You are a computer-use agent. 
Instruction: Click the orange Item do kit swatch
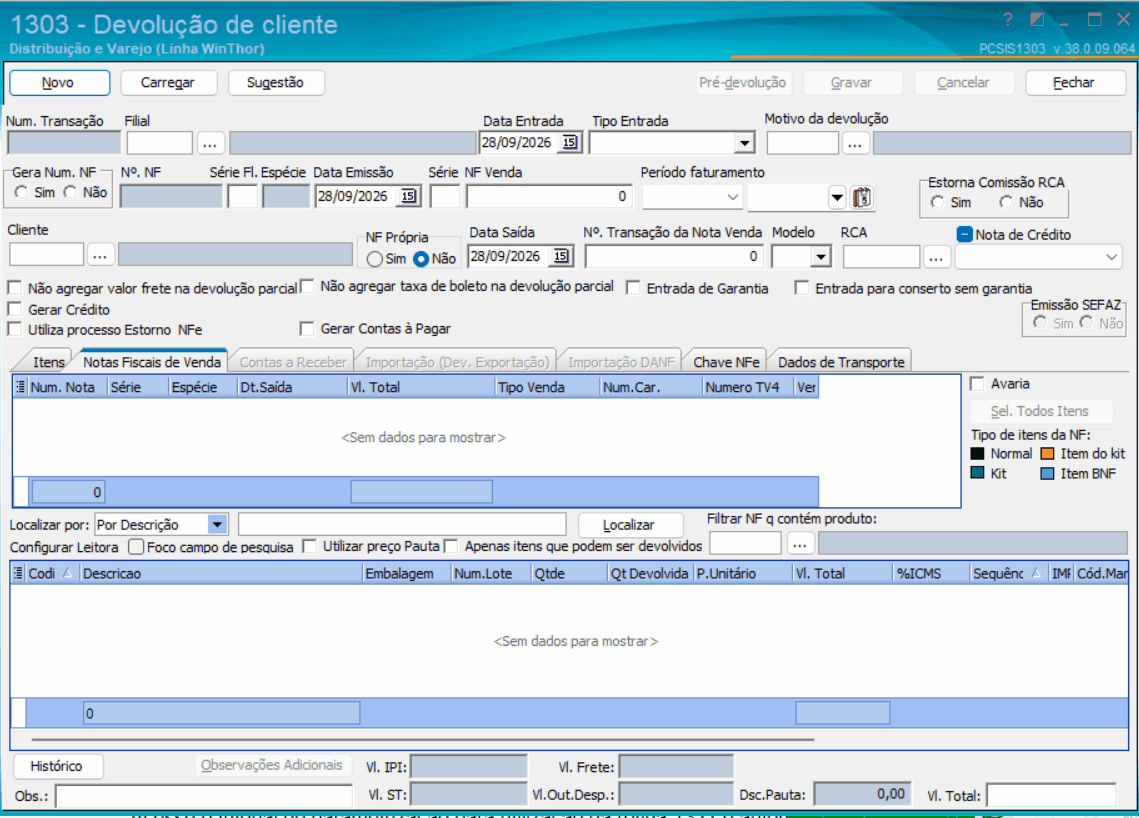coord(1047,453)
